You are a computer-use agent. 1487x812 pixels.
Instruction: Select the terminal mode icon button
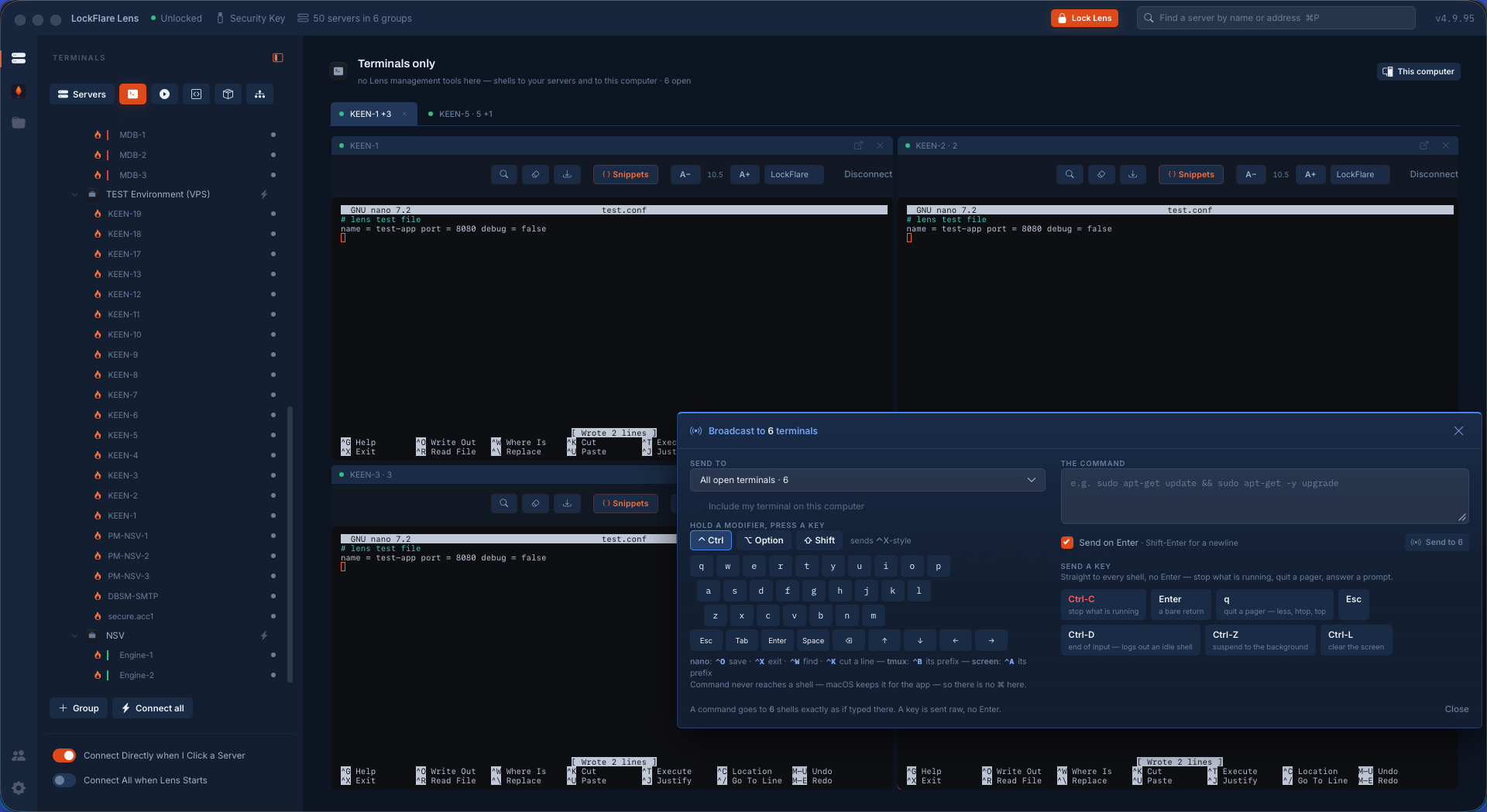pyautogui.click(x=133, y=94)
